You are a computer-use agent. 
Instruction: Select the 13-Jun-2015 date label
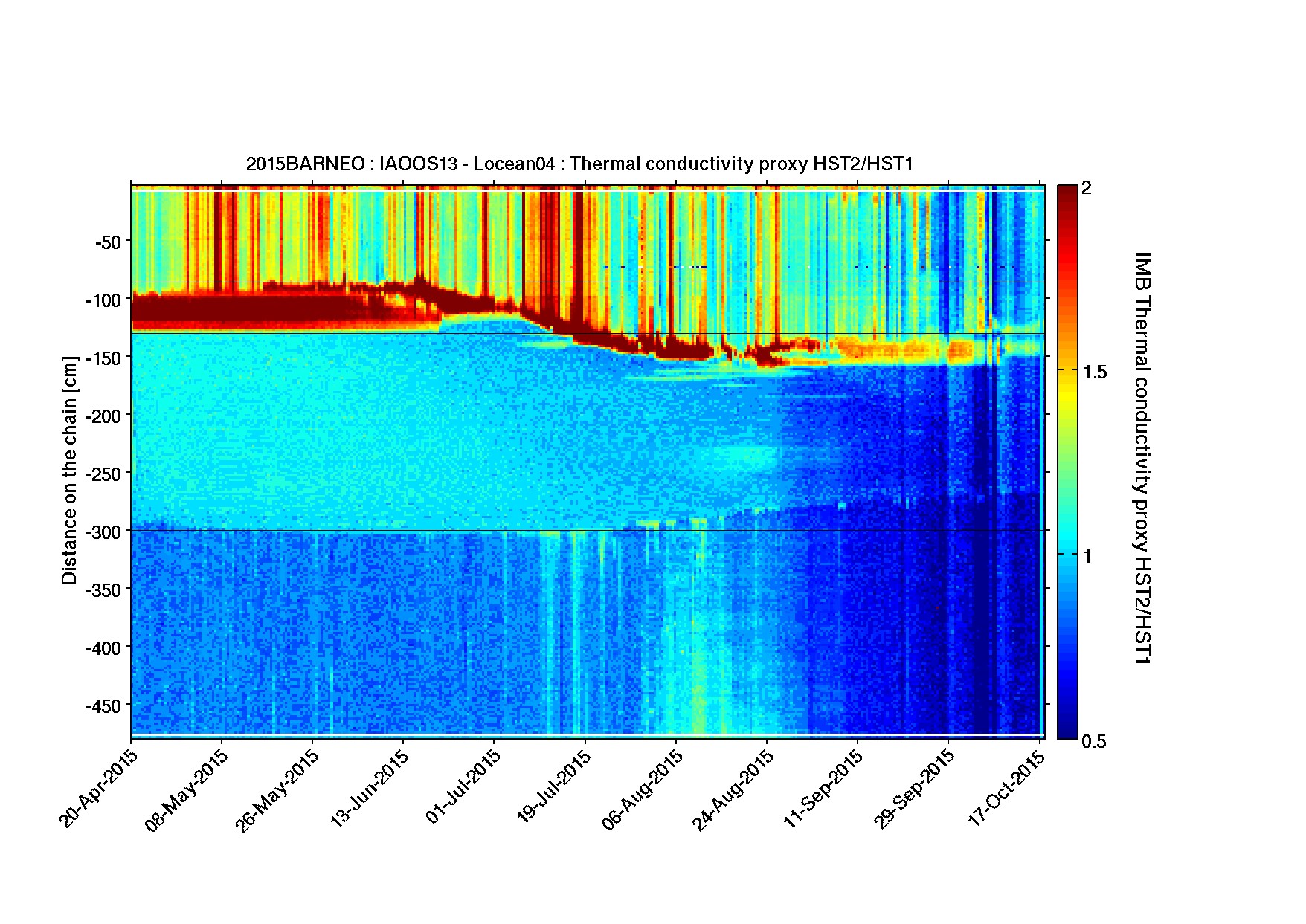pyautogui.click(x=370, y=789)
